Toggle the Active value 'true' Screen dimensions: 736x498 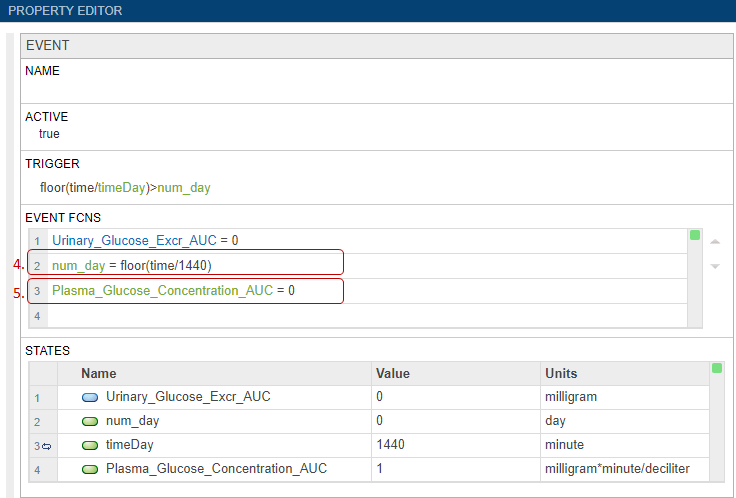(49, 134)
